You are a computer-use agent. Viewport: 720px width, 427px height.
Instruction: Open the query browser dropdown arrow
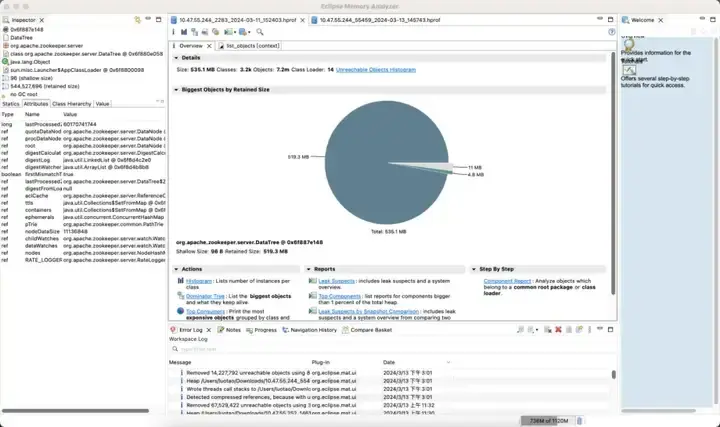[249, 32]
